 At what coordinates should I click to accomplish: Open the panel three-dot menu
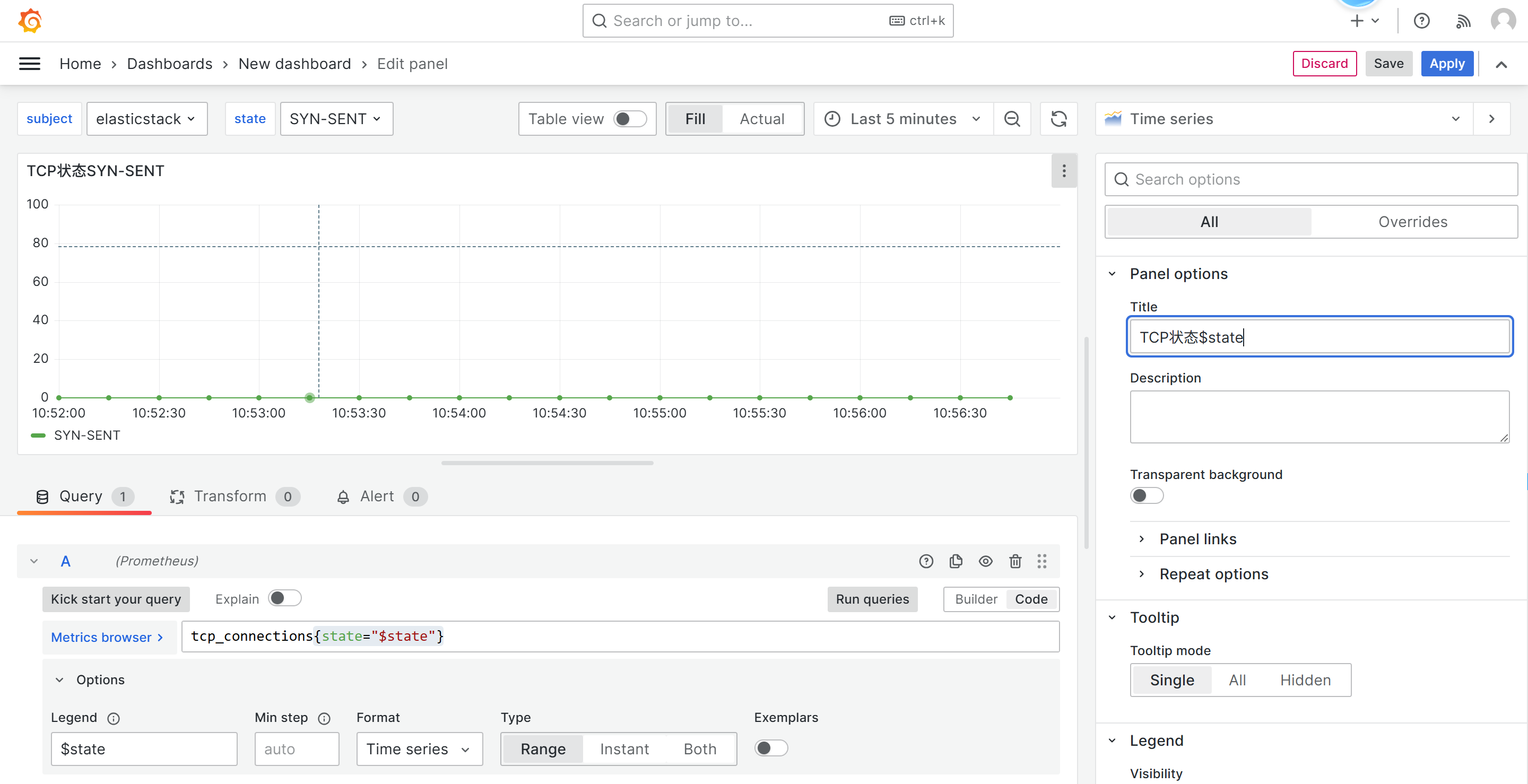tap(1064, 171)
